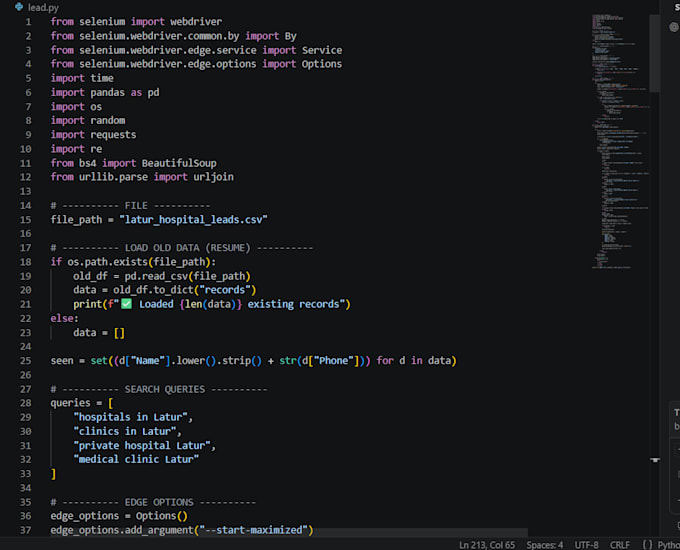This screenshot has width=680, height=550.
Task: Click 'import os' on line 7
Action: click(76, 107)
